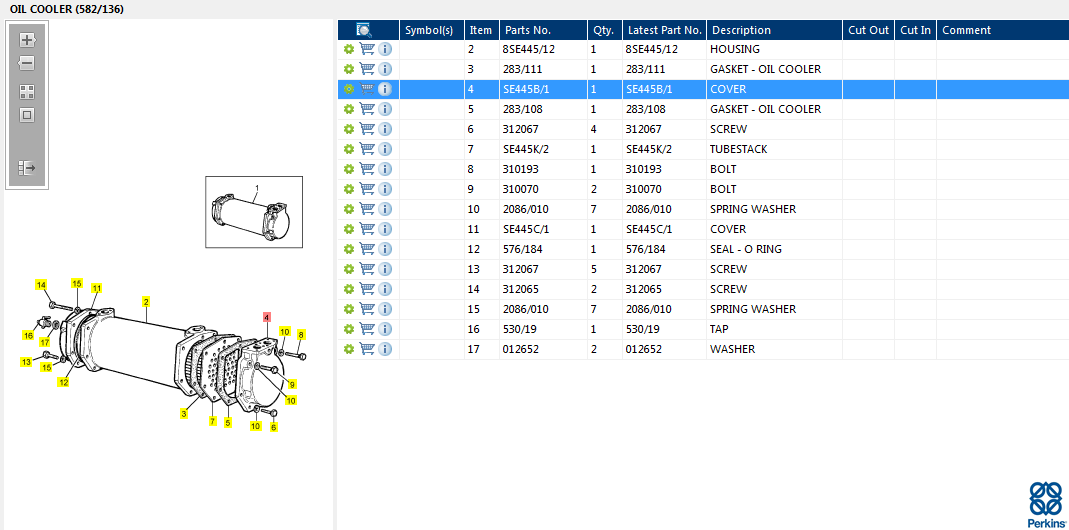The image size is (1069, 530).
Task: Click the Cut Out column header
Action: click(x=869, y=30)
